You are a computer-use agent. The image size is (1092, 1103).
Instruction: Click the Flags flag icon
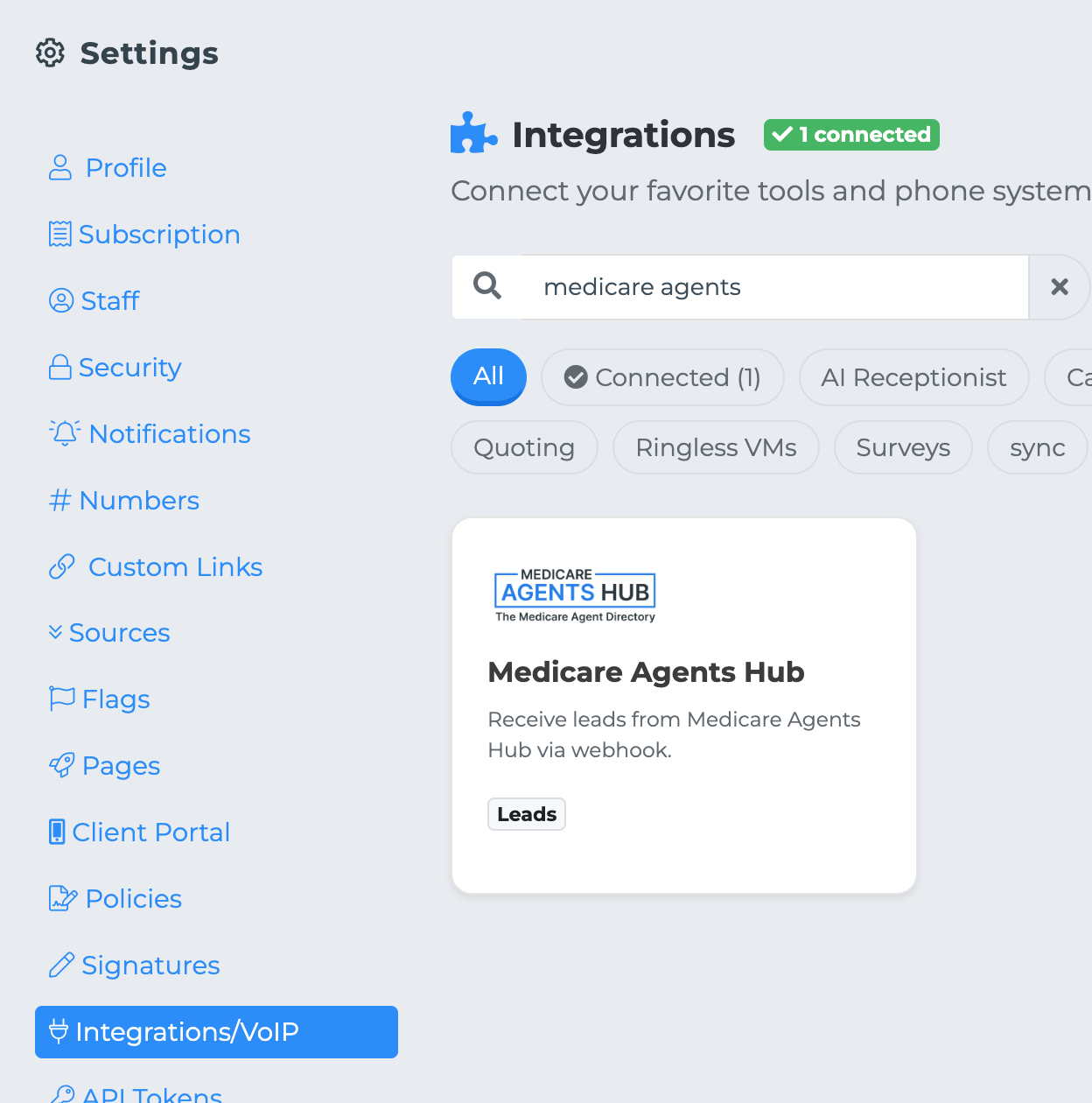pos(61,699)
